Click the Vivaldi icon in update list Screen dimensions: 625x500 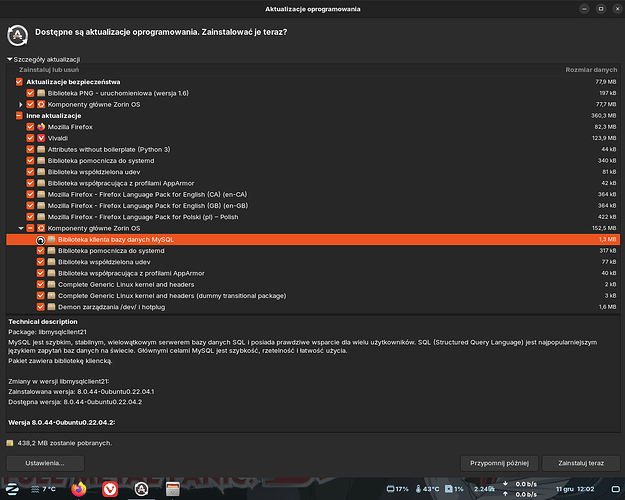coord(41,138)
